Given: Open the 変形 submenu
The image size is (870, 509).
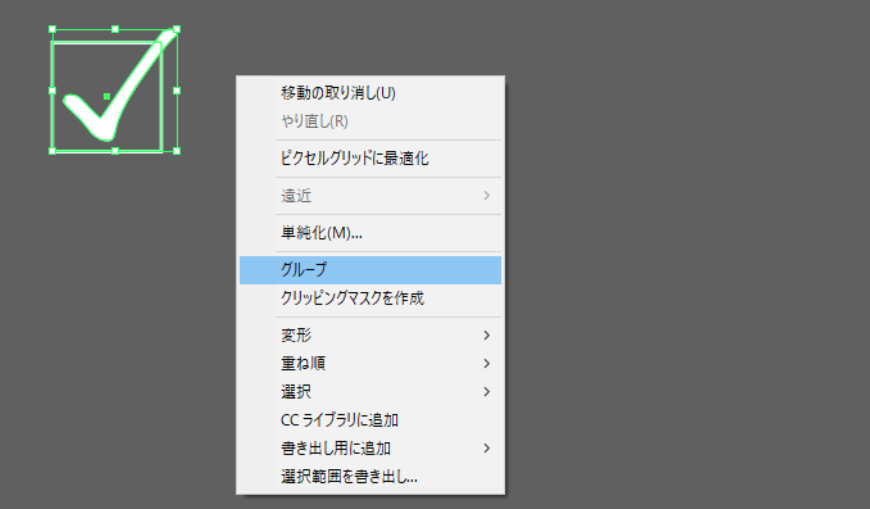Looking at the screenshot, I should point(370,335).
